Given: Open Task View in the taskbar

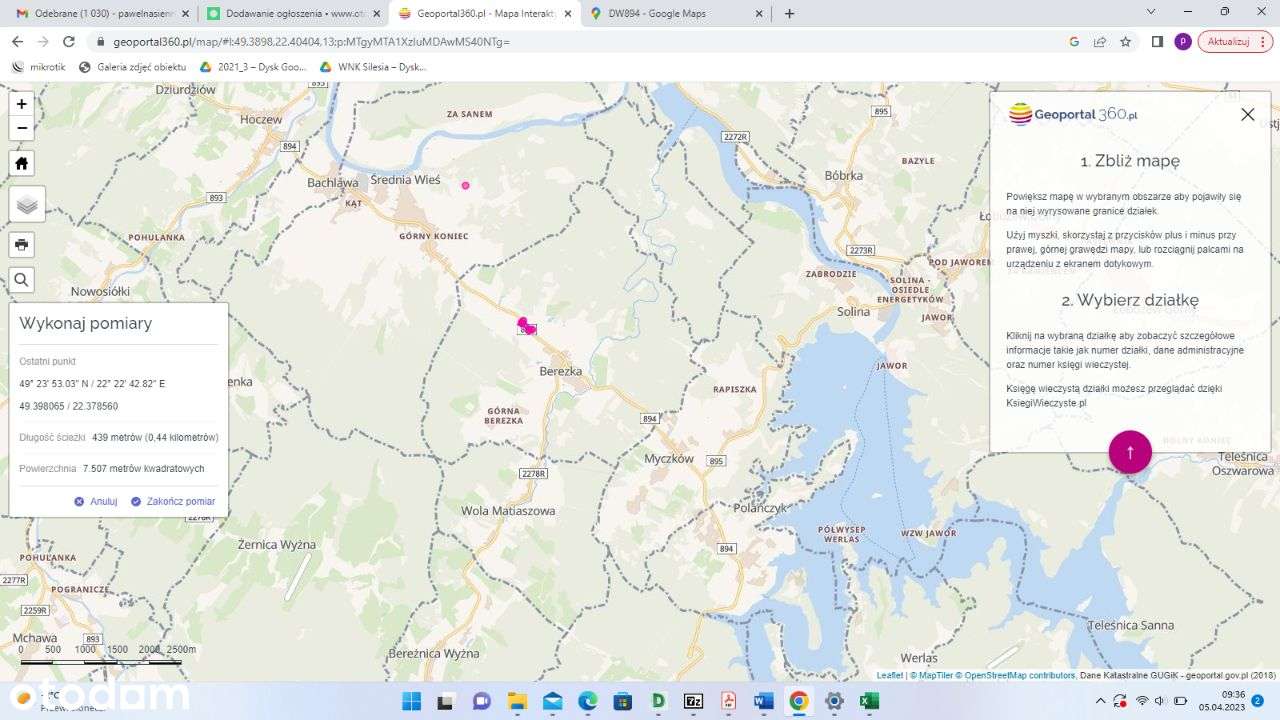Looking at the screenshot, I should tap(446, 701).
